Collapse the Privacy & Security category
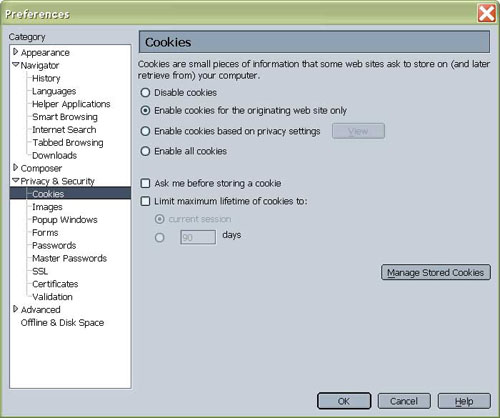This screenshot has width=500, height=418. (15, 180)
